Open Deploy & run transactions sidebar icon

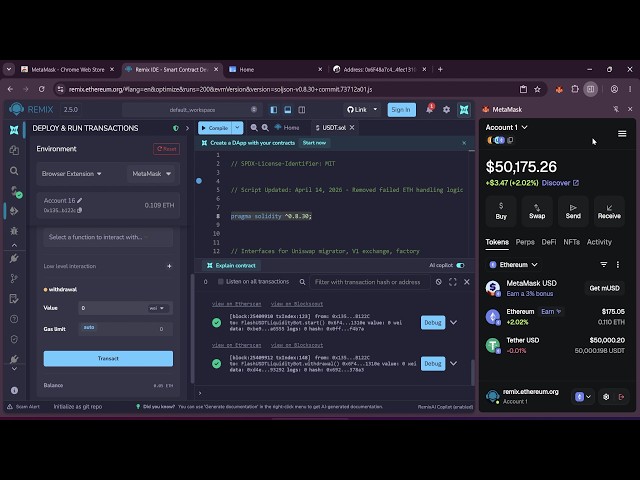[x=14, y=211]
